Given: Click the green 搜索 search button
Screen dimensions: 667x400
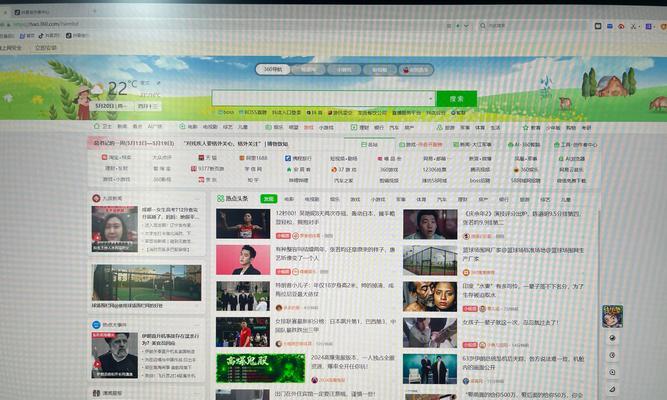Looking at the screenshot, I should coord(456,99).
